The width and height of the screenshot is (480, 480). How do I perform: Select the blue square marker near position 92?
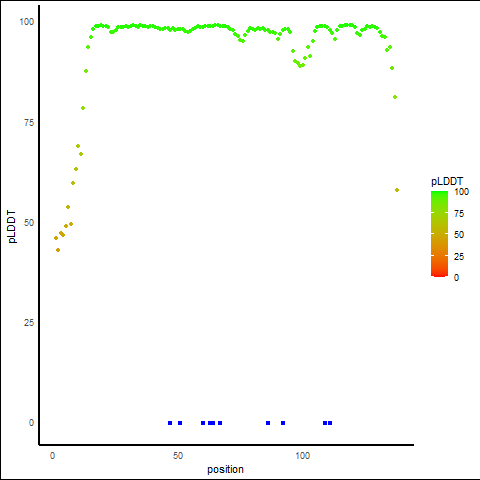(283, 423)
